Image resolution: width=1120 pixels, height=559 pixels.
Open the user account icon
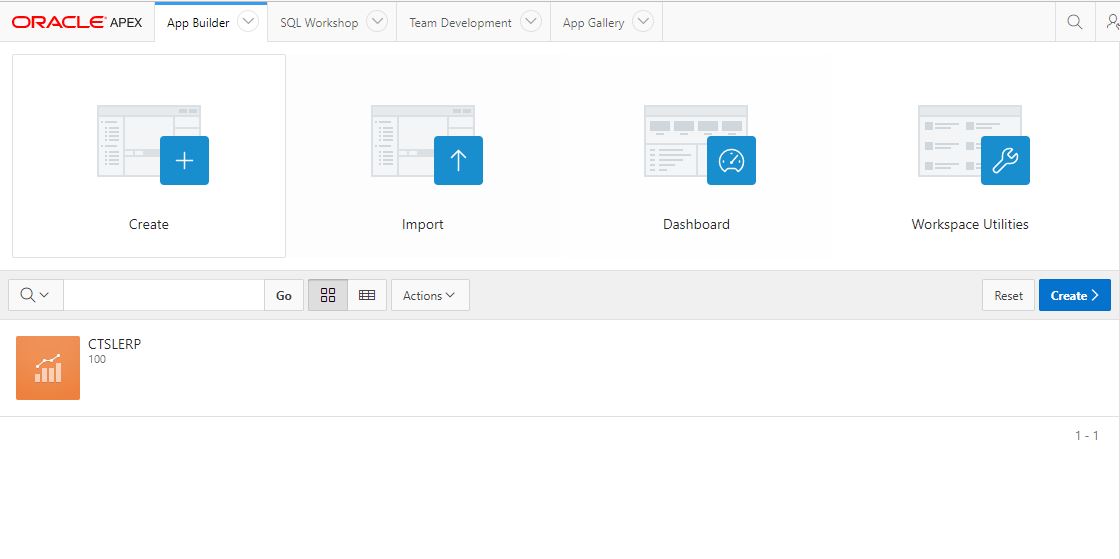[x=1111, y=22]
